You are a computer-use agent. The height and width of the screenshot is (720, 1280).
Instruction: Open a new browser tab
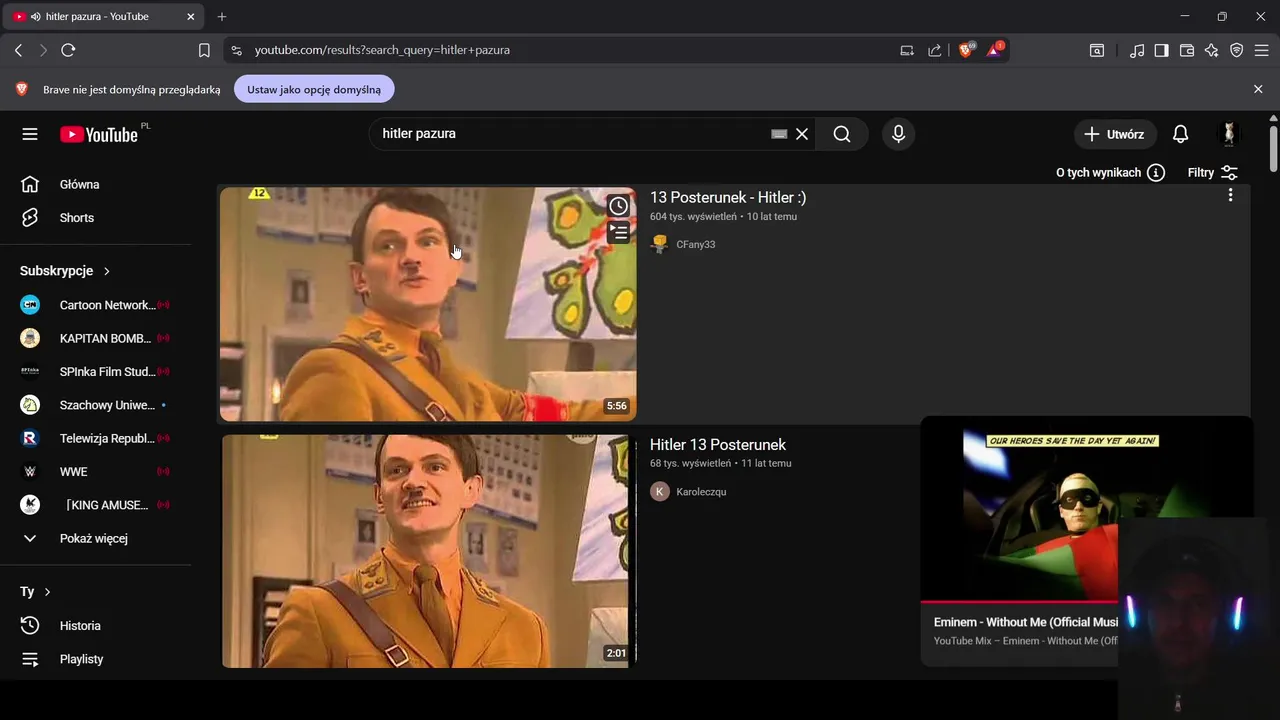click(222, 17)
